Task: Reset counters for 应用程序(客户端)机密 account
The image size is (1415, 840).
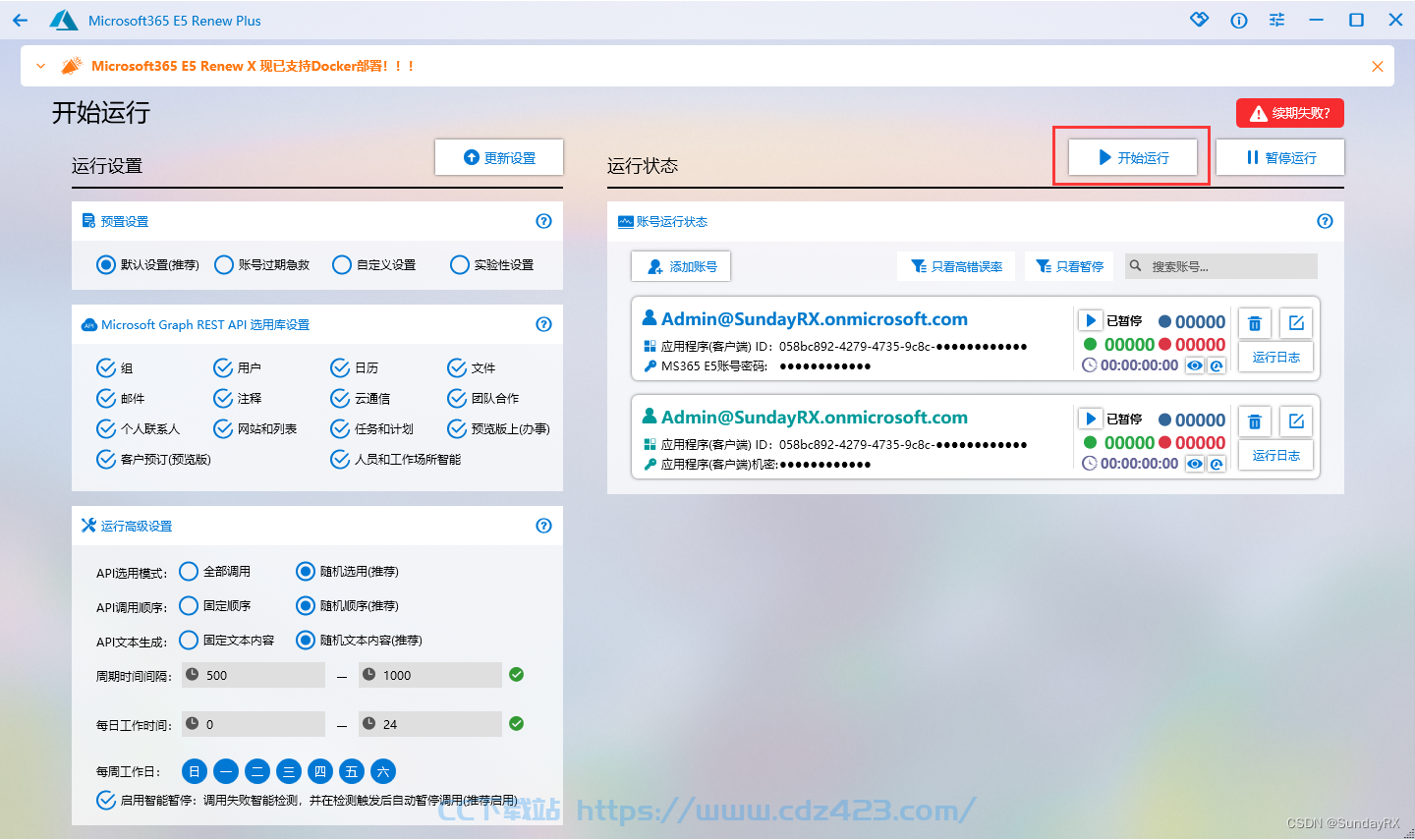Action: click(x=1217, y=464)
